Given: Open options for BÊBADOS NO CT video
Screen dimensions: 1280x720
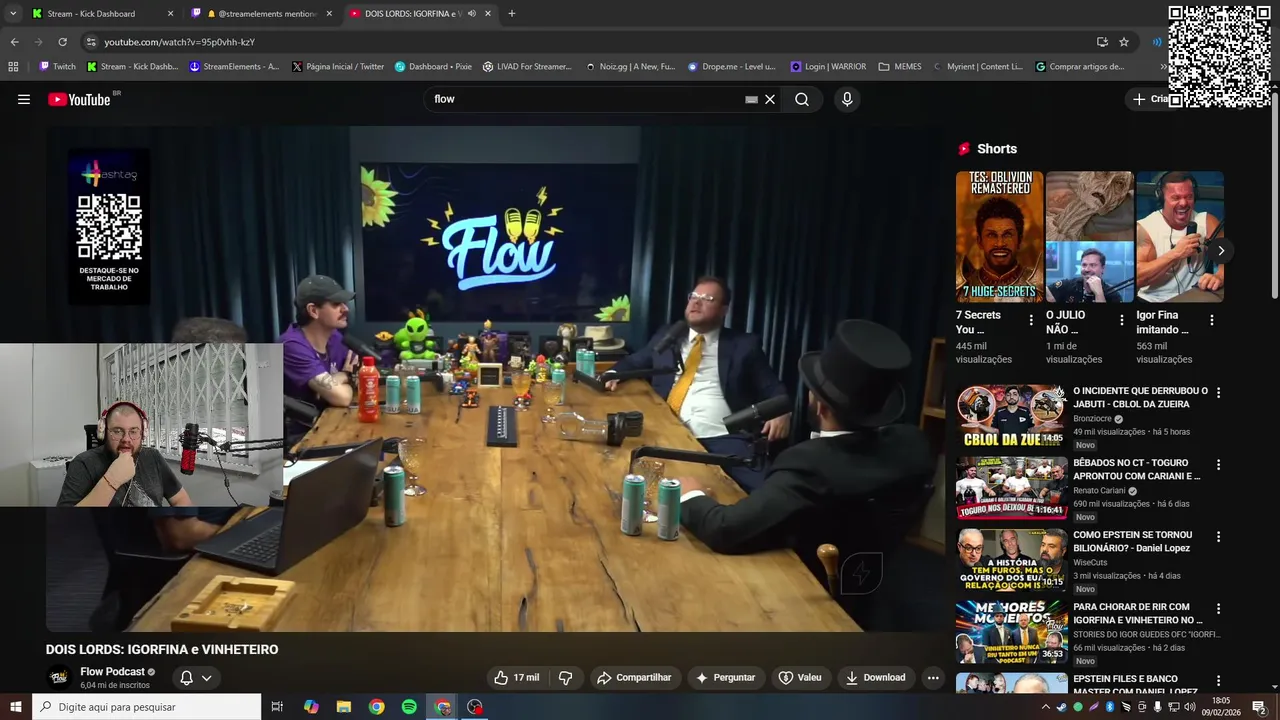Looking at the screenshot, I should coord(1218,465).
